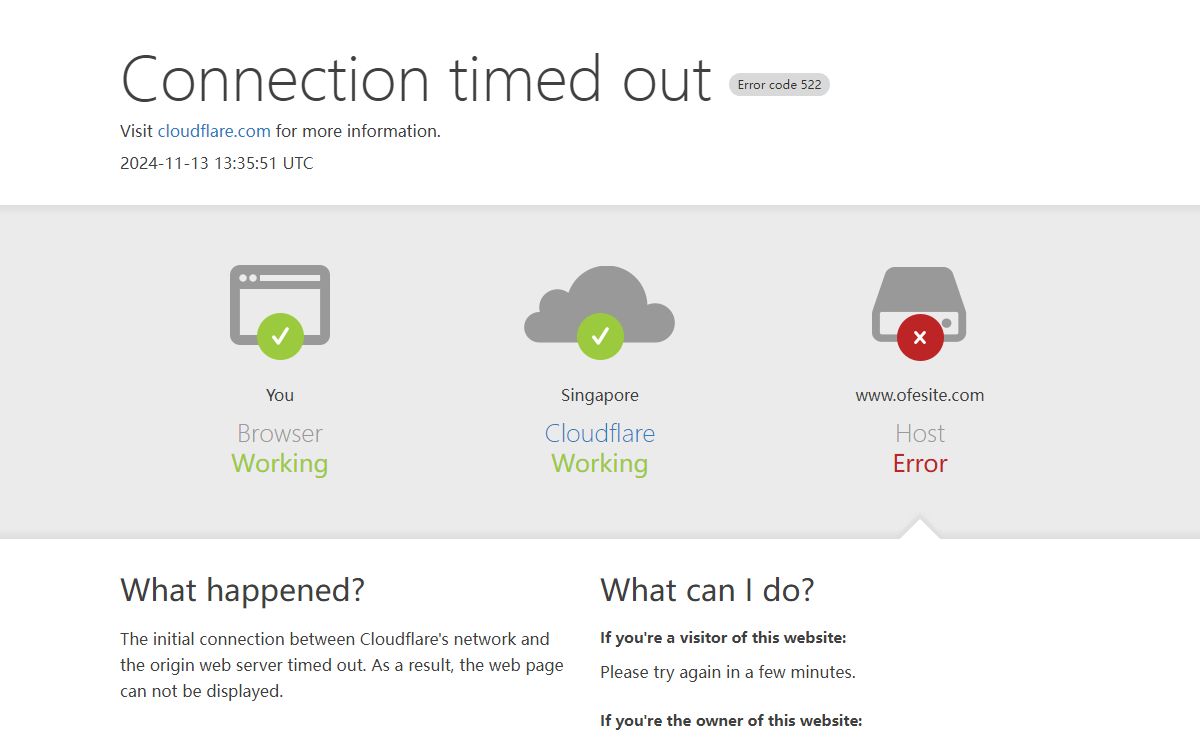This screenshot has width=1200, height=740.
Task: Click the What can I do? heading
Action: [707, 590]
